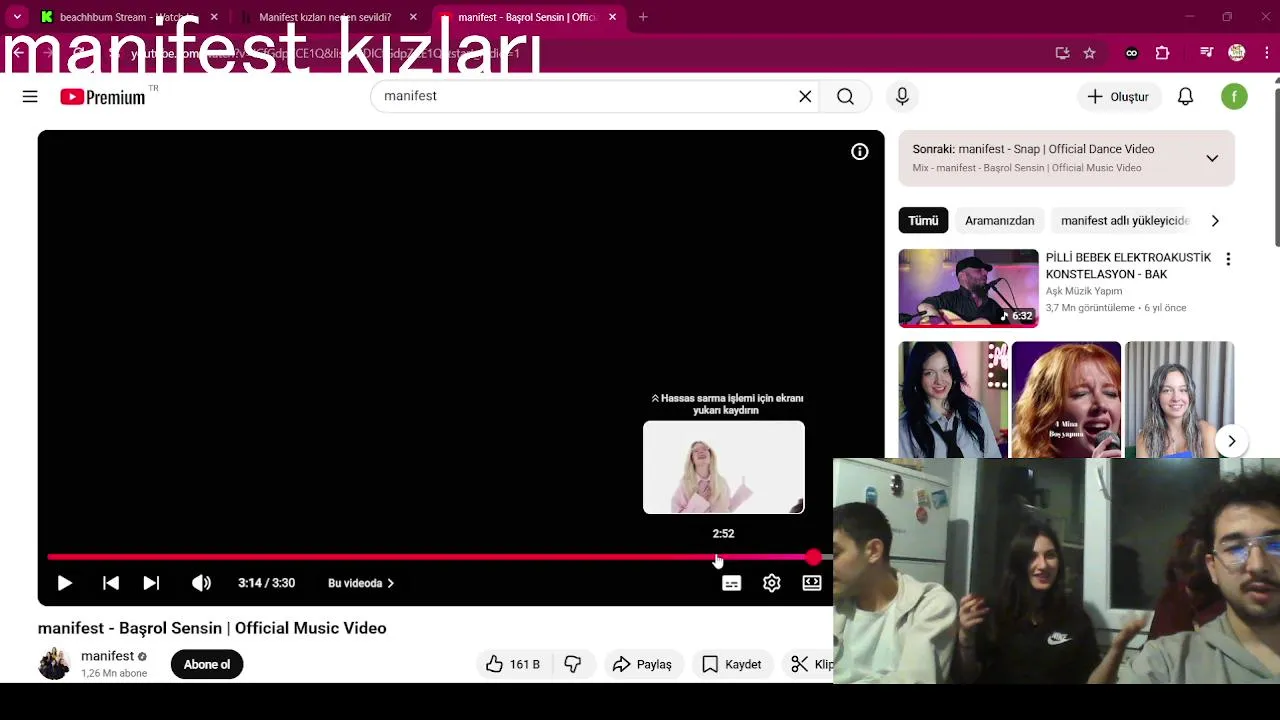Open PİLLİ BEBEK ELEKTROAKUSTİK title
Screen dimensions: 1280x720
1128,265
